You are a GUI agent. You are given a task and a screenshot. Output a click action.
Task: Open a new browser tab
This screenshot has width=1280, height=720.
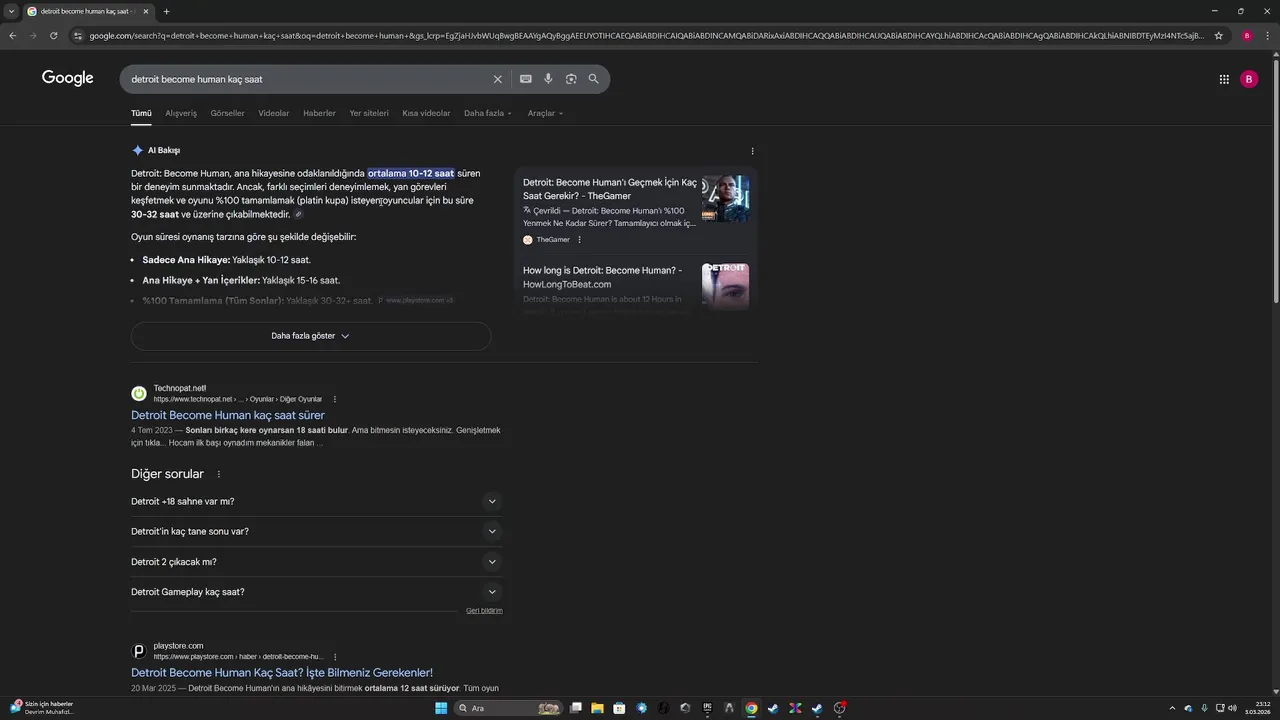click(166, 12)
